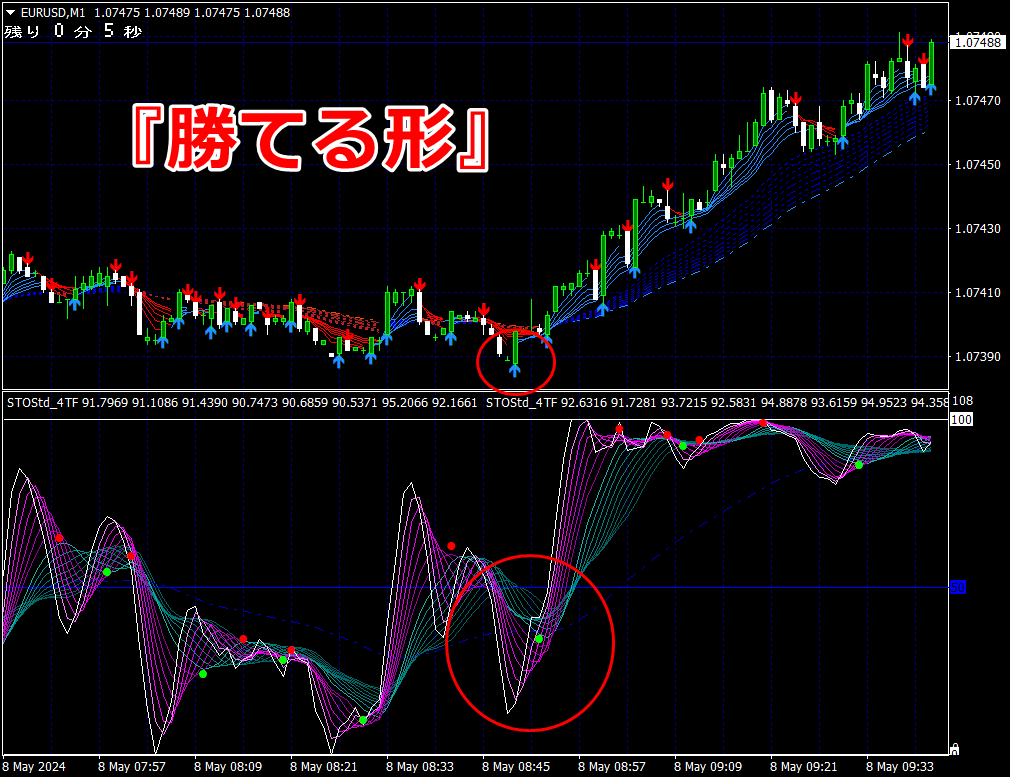This screenshot has width=1010, height=777.
Task: Click time axis label 8 May 07:57
Action: (131, 767)
